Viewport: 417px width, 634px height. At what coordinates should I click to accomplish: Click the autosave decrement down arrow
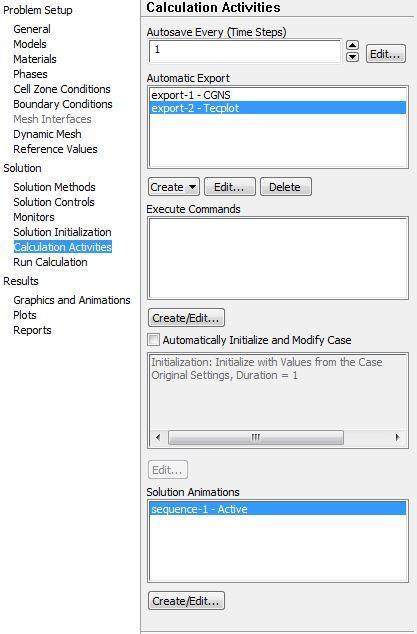coord(353,57)
